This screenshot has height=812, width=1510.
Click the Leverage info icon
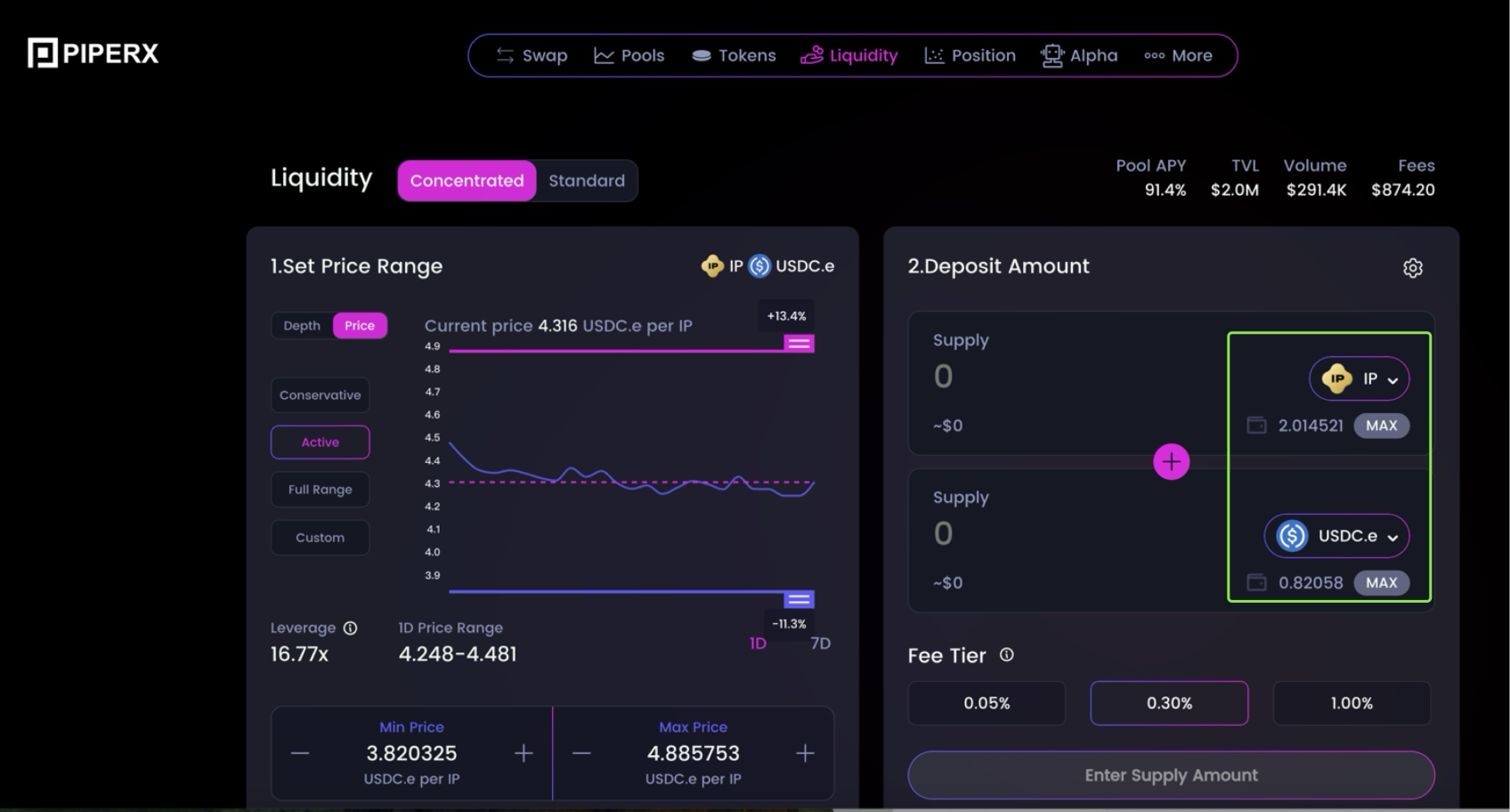350,629
